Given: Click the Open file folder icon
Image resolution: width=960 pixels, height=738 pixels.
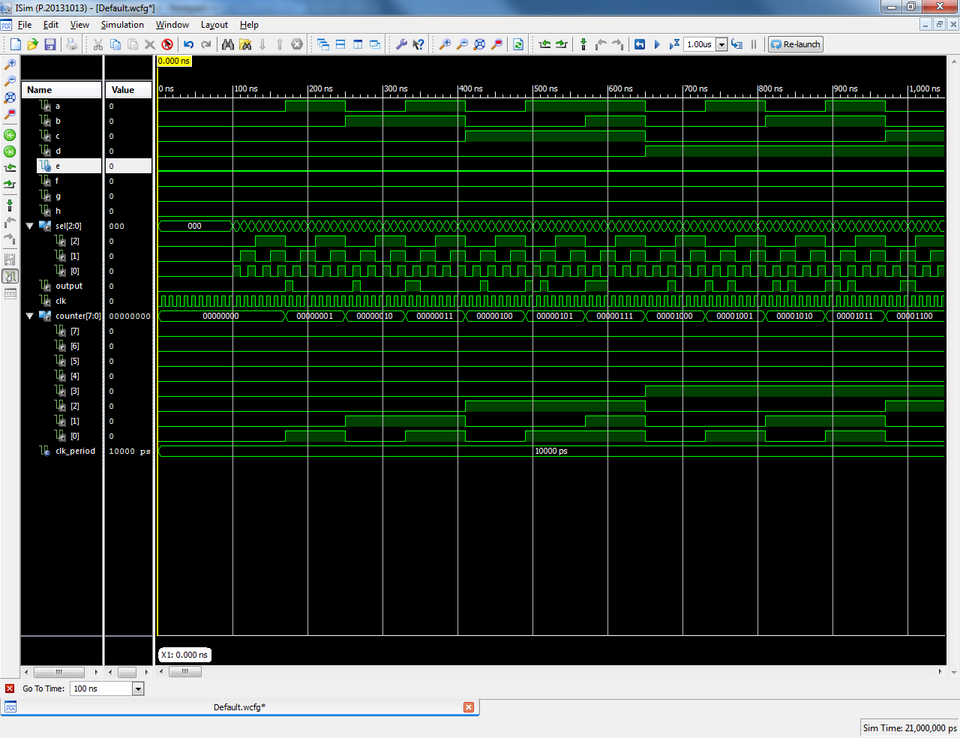Looking at the screenshot, I should click(32, 44).
